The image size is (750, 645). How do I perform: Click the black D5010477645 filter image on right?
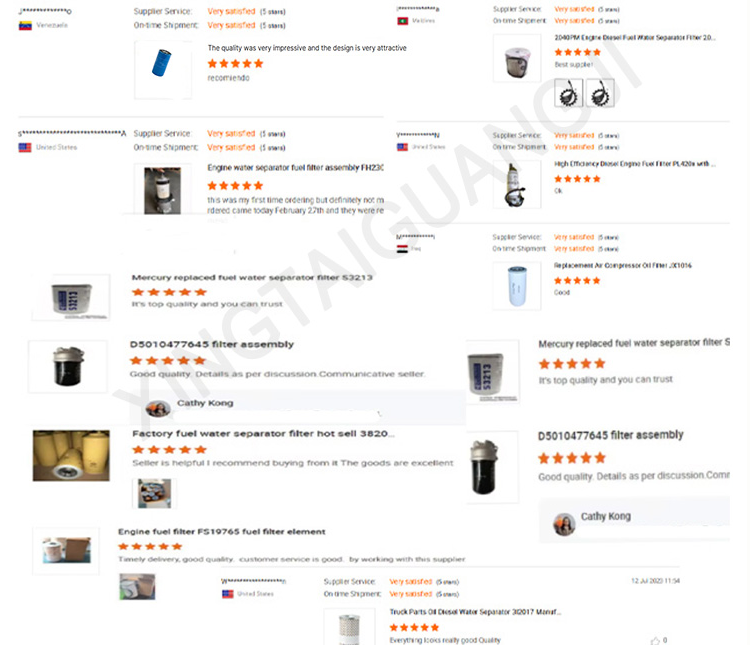click(492, 467)
